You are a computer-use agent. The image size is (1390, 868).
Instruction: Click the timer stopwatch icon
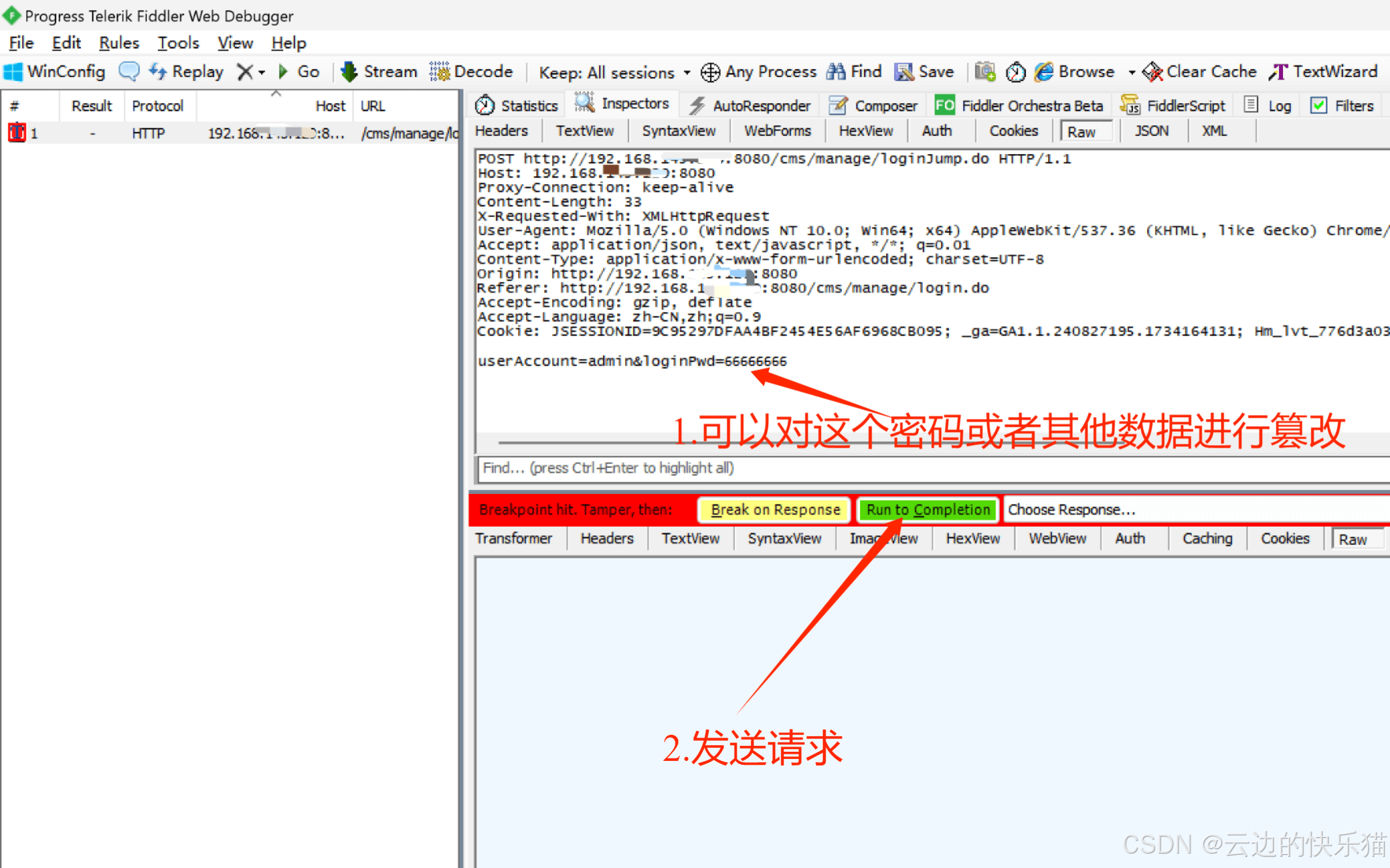tap(1015, 72)
